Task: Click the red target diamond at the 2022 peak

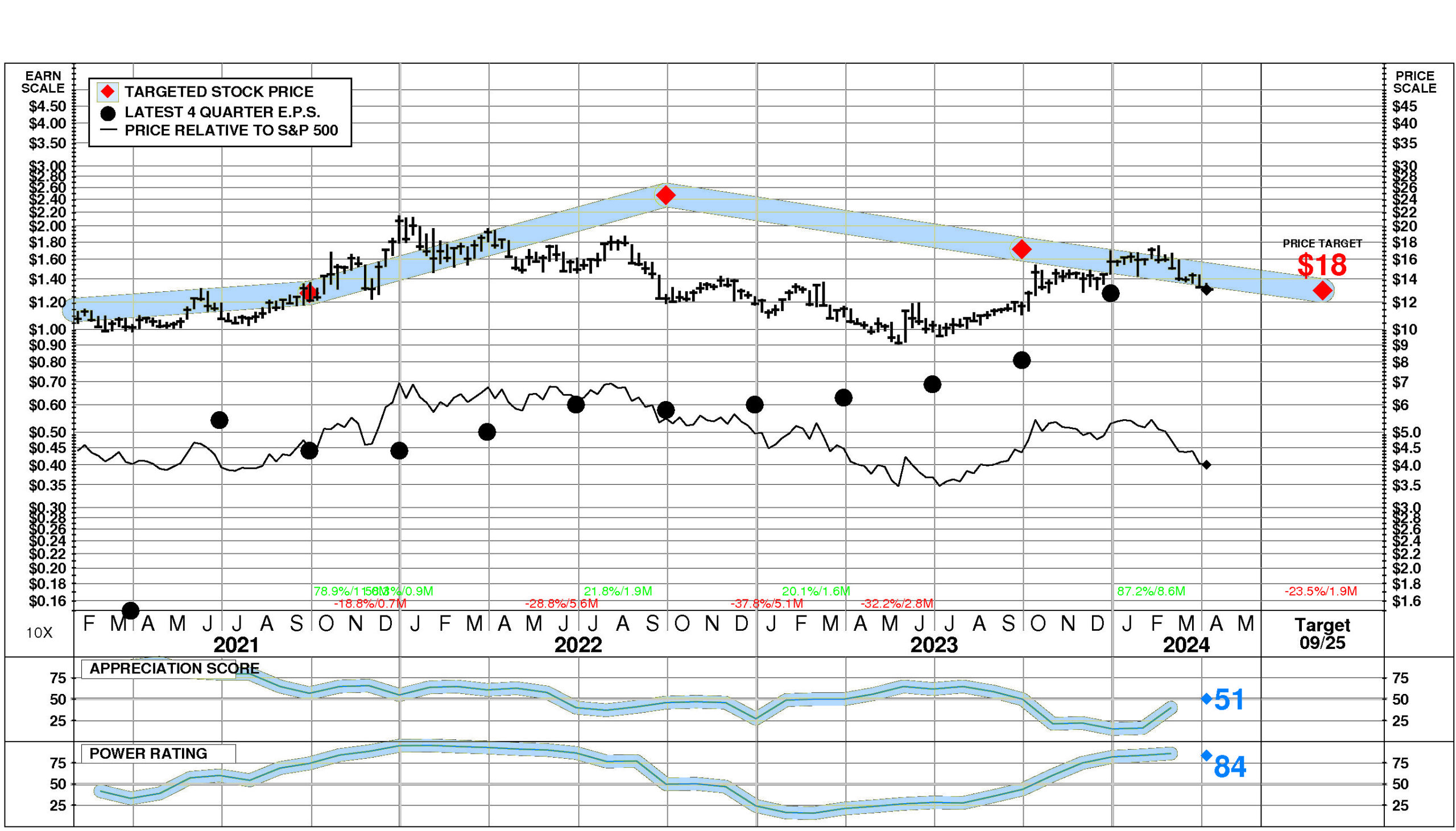Action: [665, 196]
